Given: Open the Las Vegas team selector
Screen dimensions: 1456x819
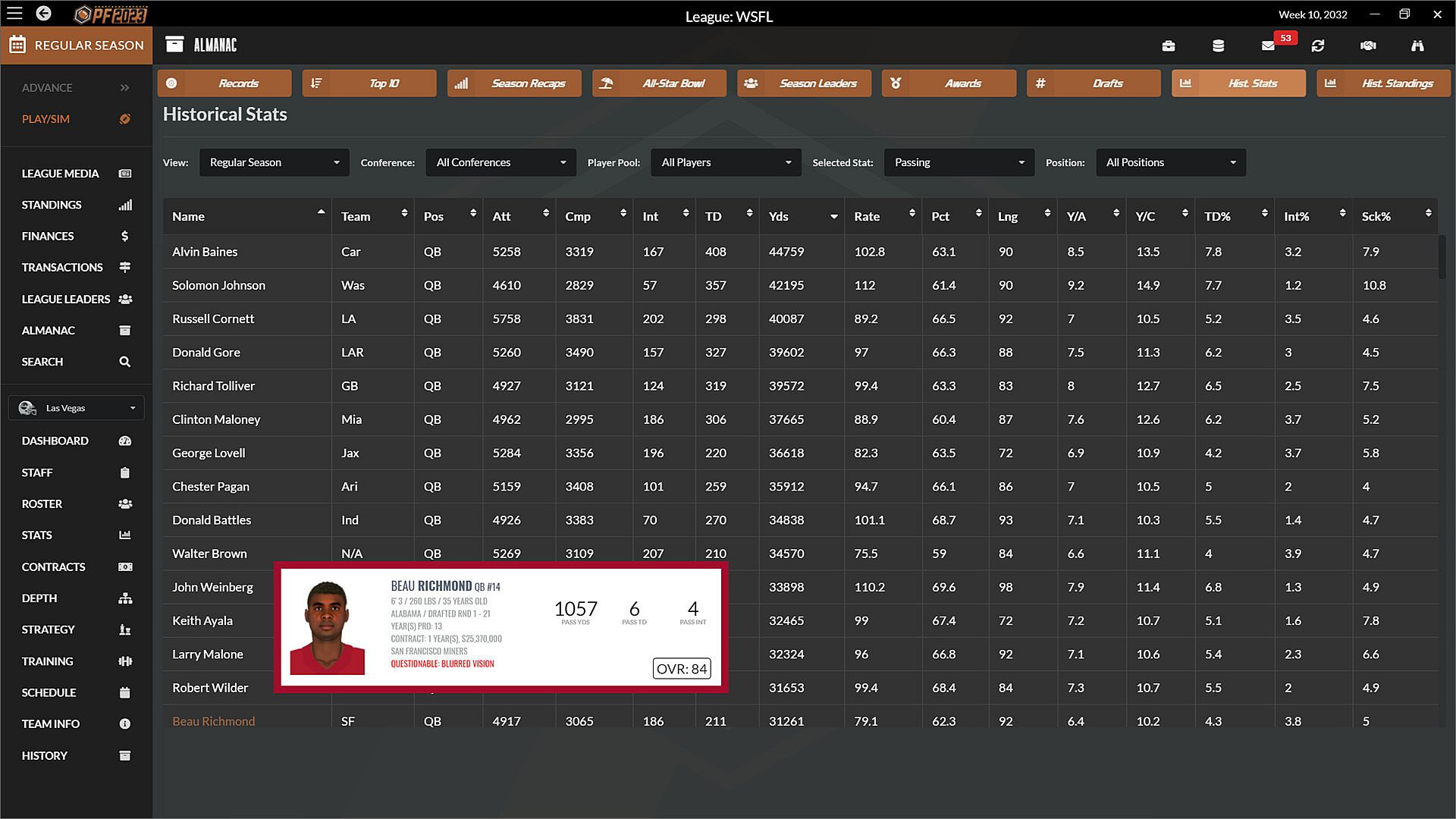Looking at the screenshot, I should click(77, 408).
